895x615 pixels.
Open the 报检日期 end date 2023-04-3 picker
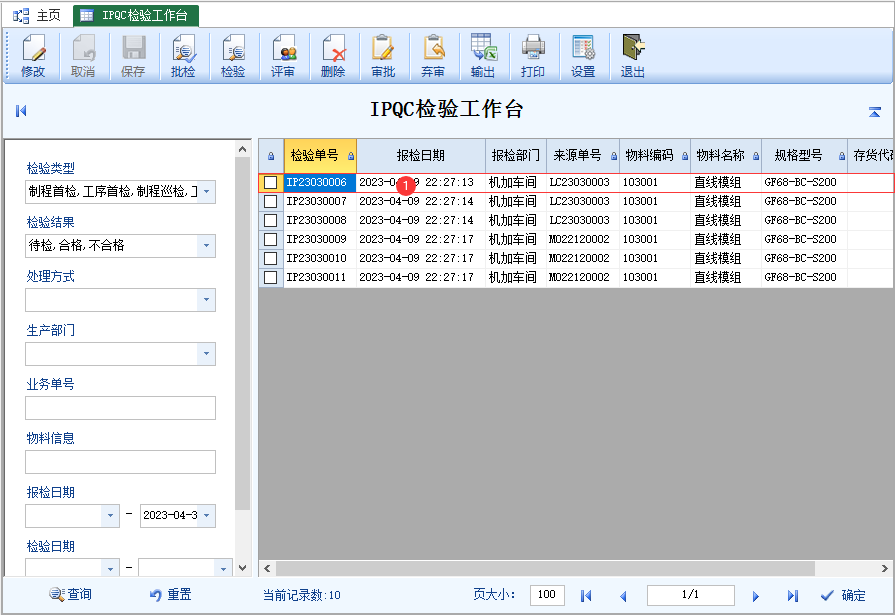tap(206, 516)
